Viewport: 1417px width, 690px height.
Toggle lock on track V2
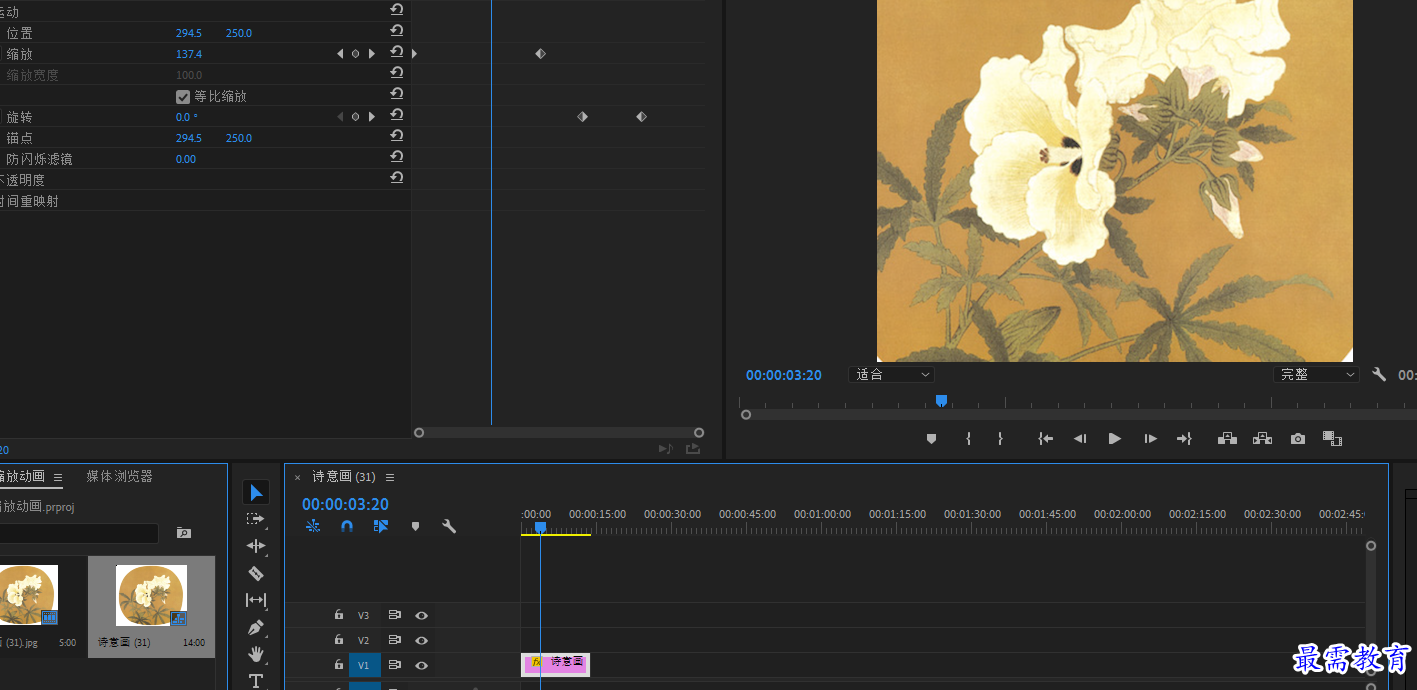click(x=339, y=640)
